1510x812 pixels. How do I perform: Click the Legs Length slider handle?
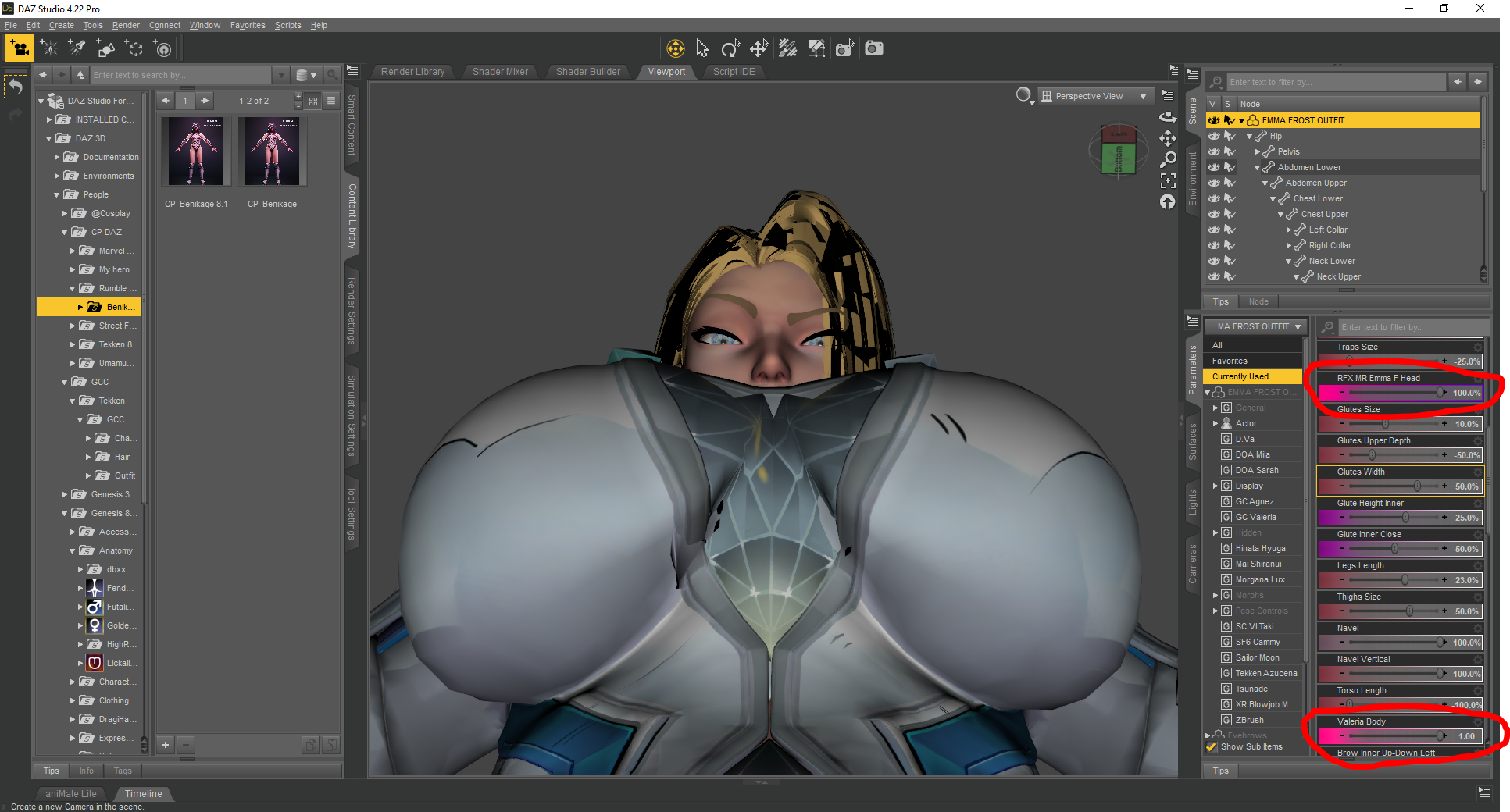[x=1405, y=580]
